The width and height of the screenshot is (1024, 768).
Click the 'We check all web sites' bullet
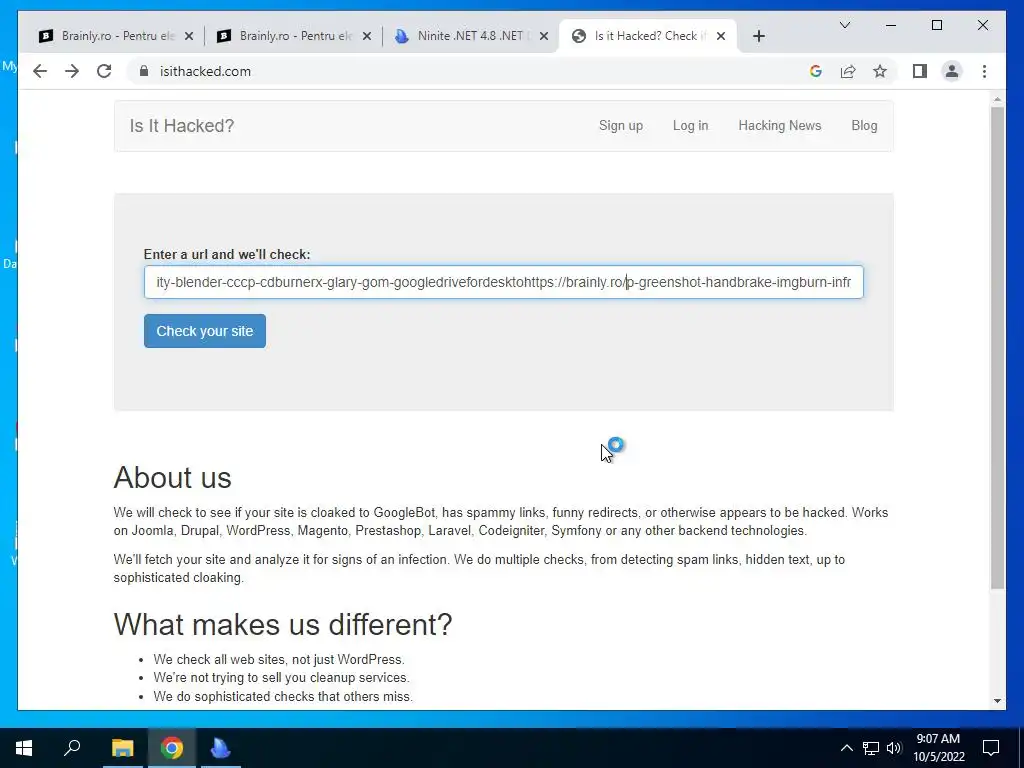(279, 660)
